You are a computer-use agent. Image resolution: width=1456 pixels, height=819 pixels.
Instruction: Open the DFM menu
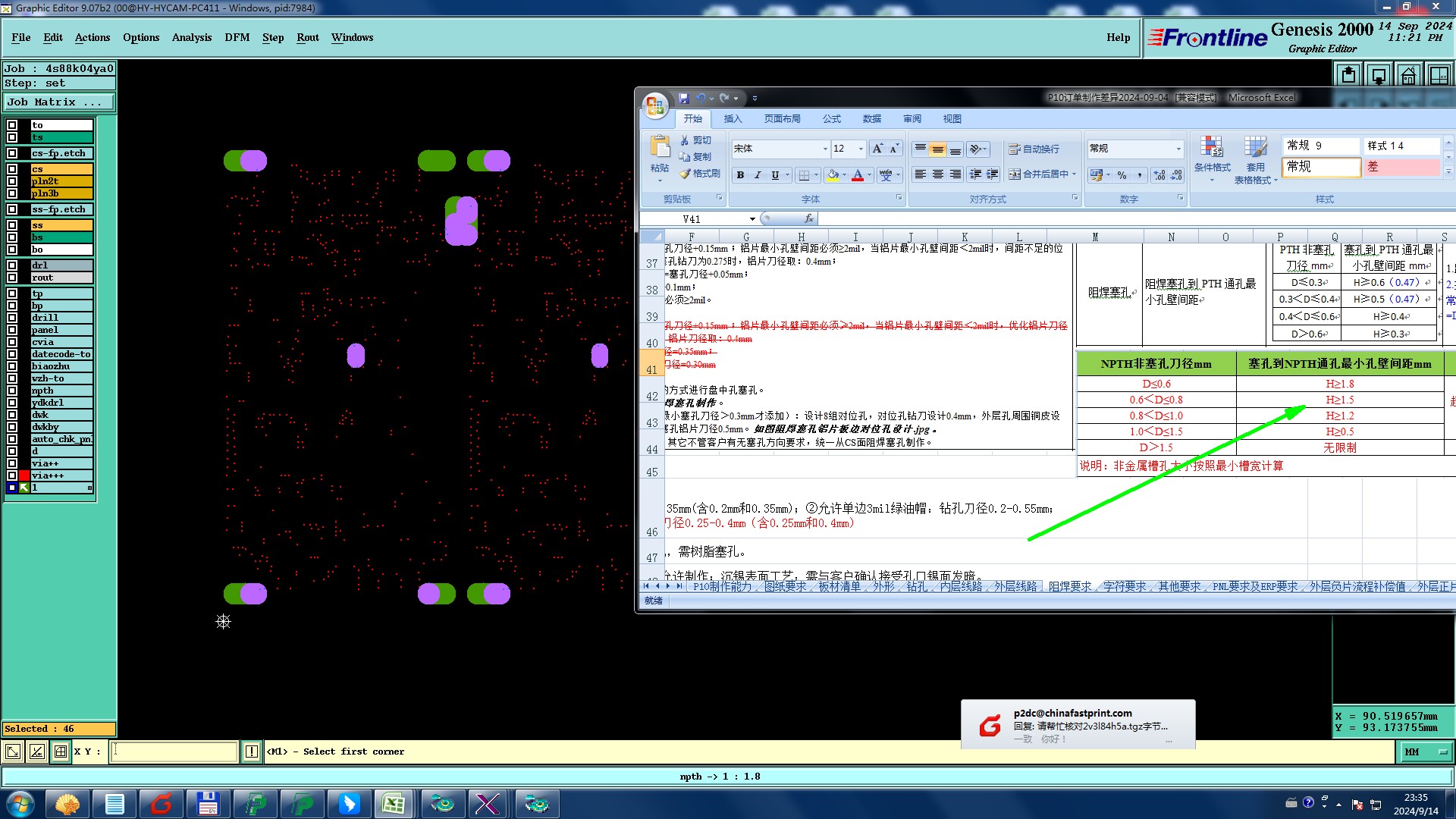tap(237, 37)
